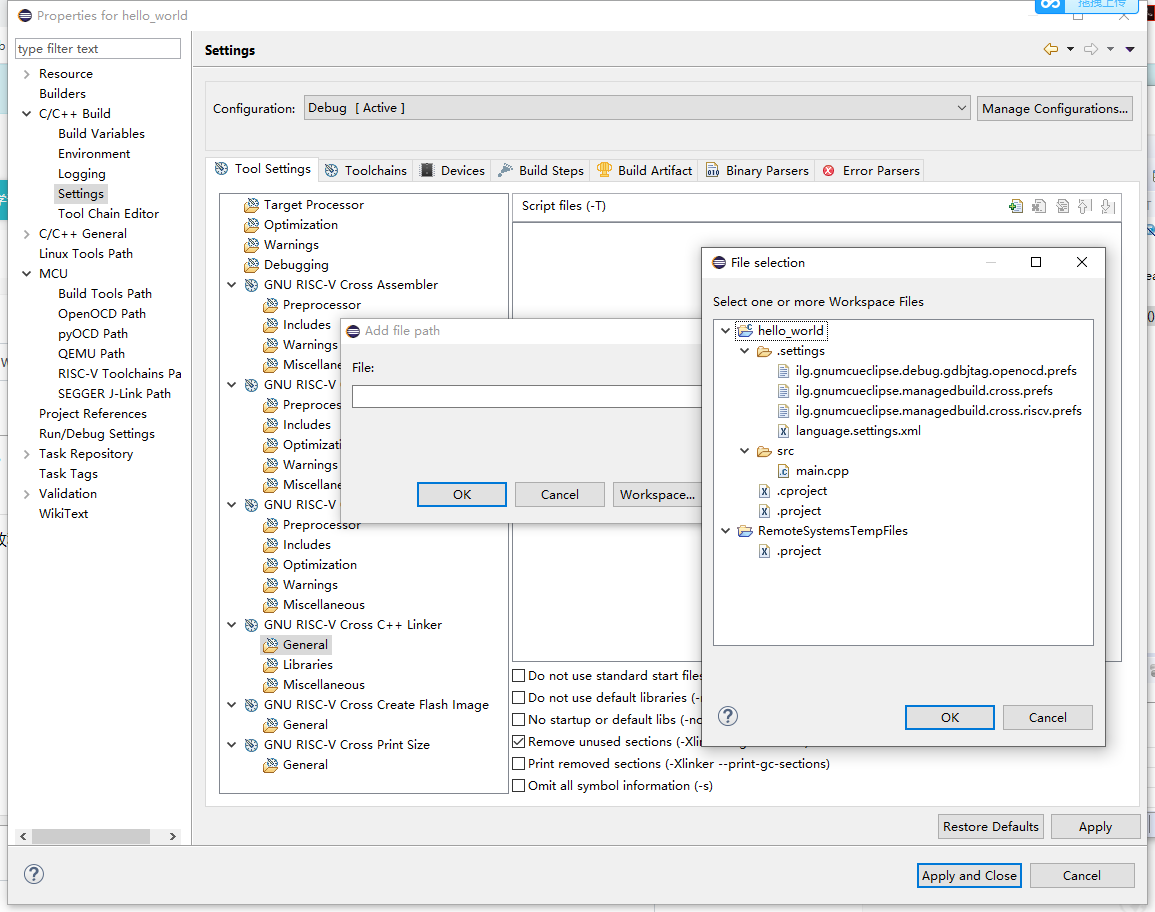Viewport: 1155px width, 912px height.
Task: Collapse the C/C++ Build tree node
Action: (x=26, y=114)
